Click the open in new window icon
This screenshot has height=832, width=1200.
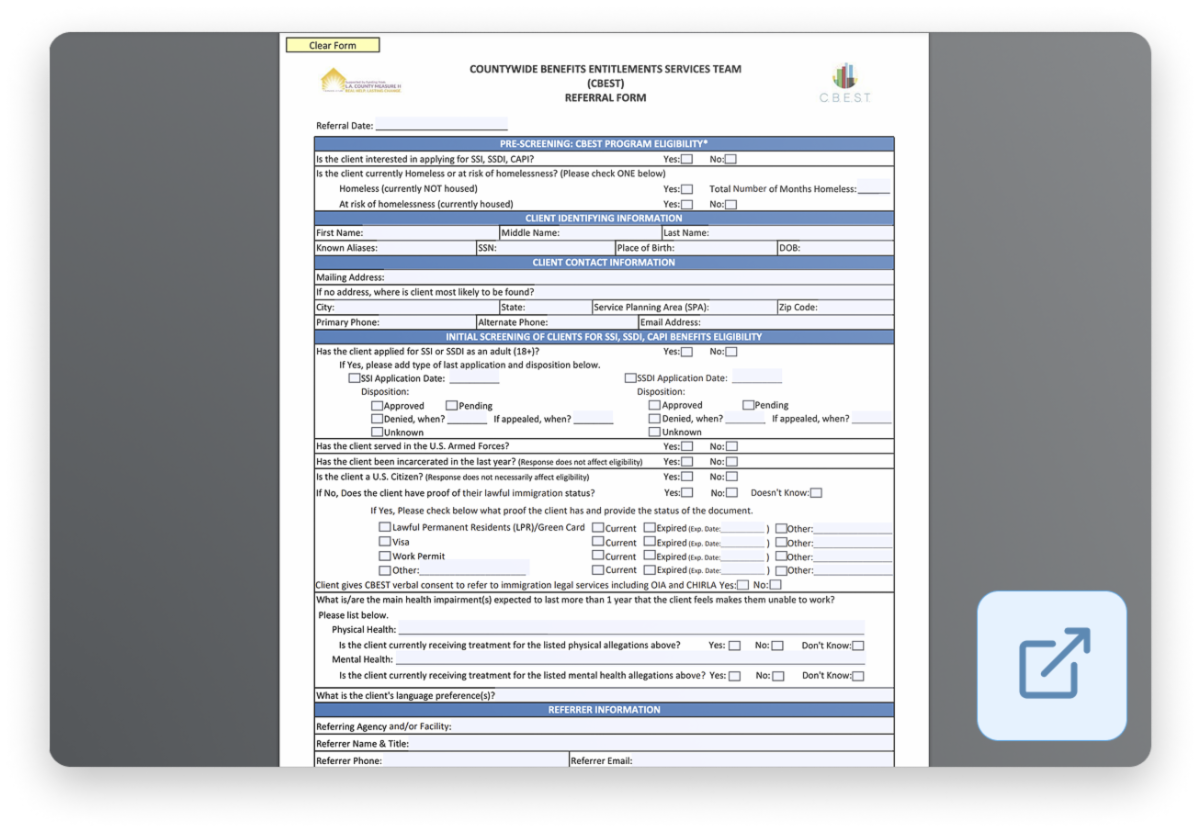pos(1052,665)
